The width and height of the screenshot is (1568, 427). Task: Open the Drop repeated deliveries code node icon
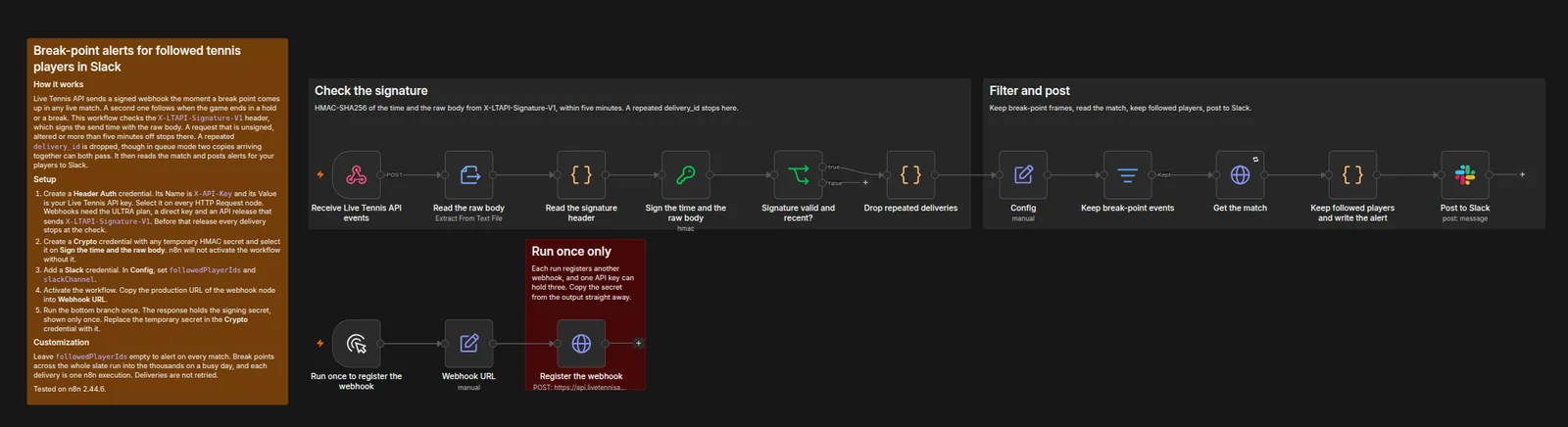tap(910, 175)
